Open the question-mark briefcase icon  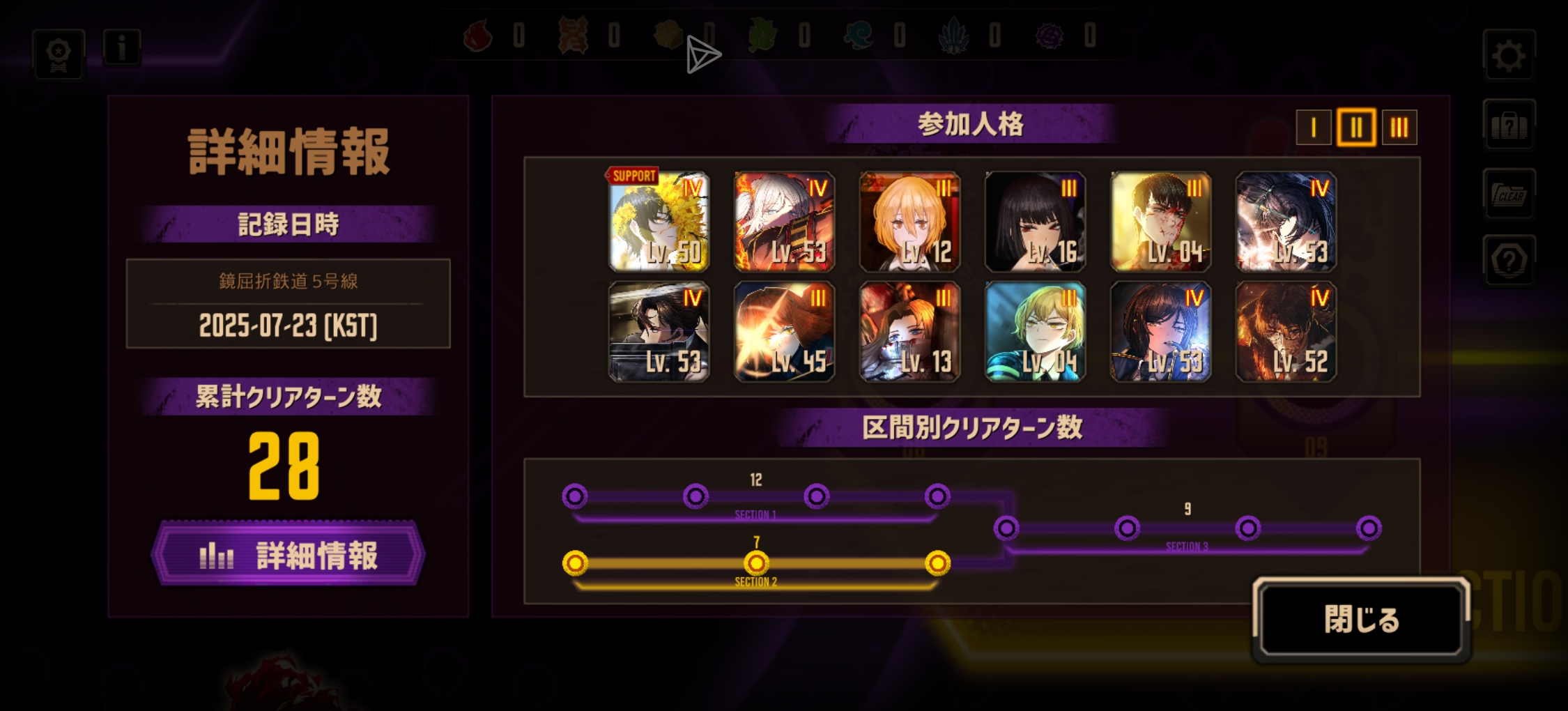point(1509,125)
